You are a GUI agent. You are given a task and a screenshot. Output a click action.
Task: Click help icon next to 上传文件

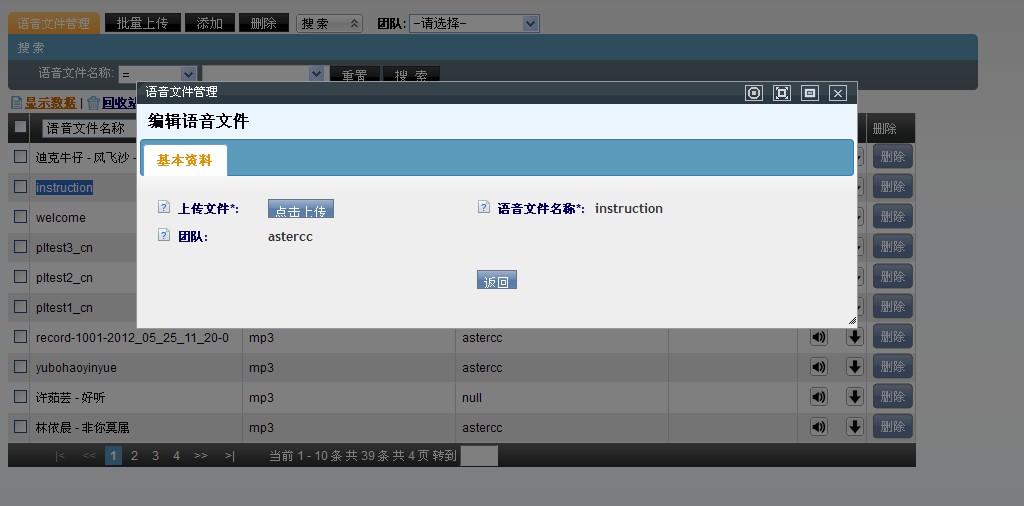[x=164, y=208]
